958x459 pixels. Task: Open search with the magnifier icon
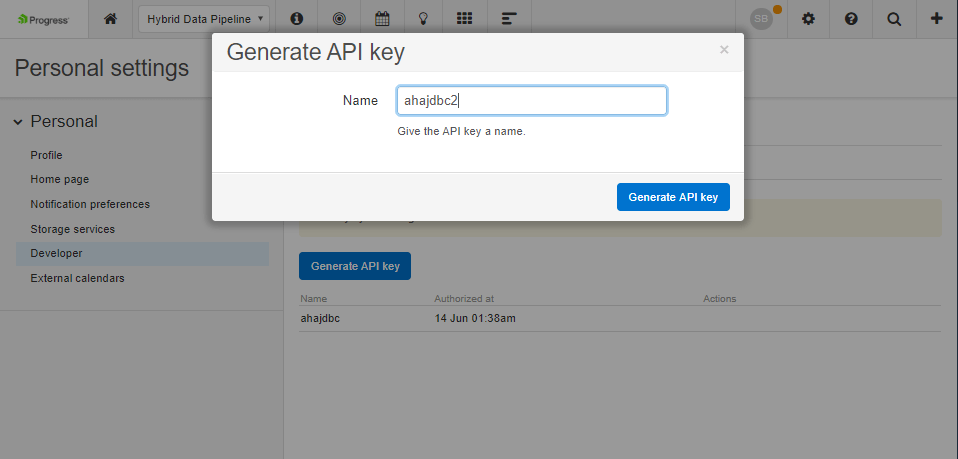tap(893, 18)
